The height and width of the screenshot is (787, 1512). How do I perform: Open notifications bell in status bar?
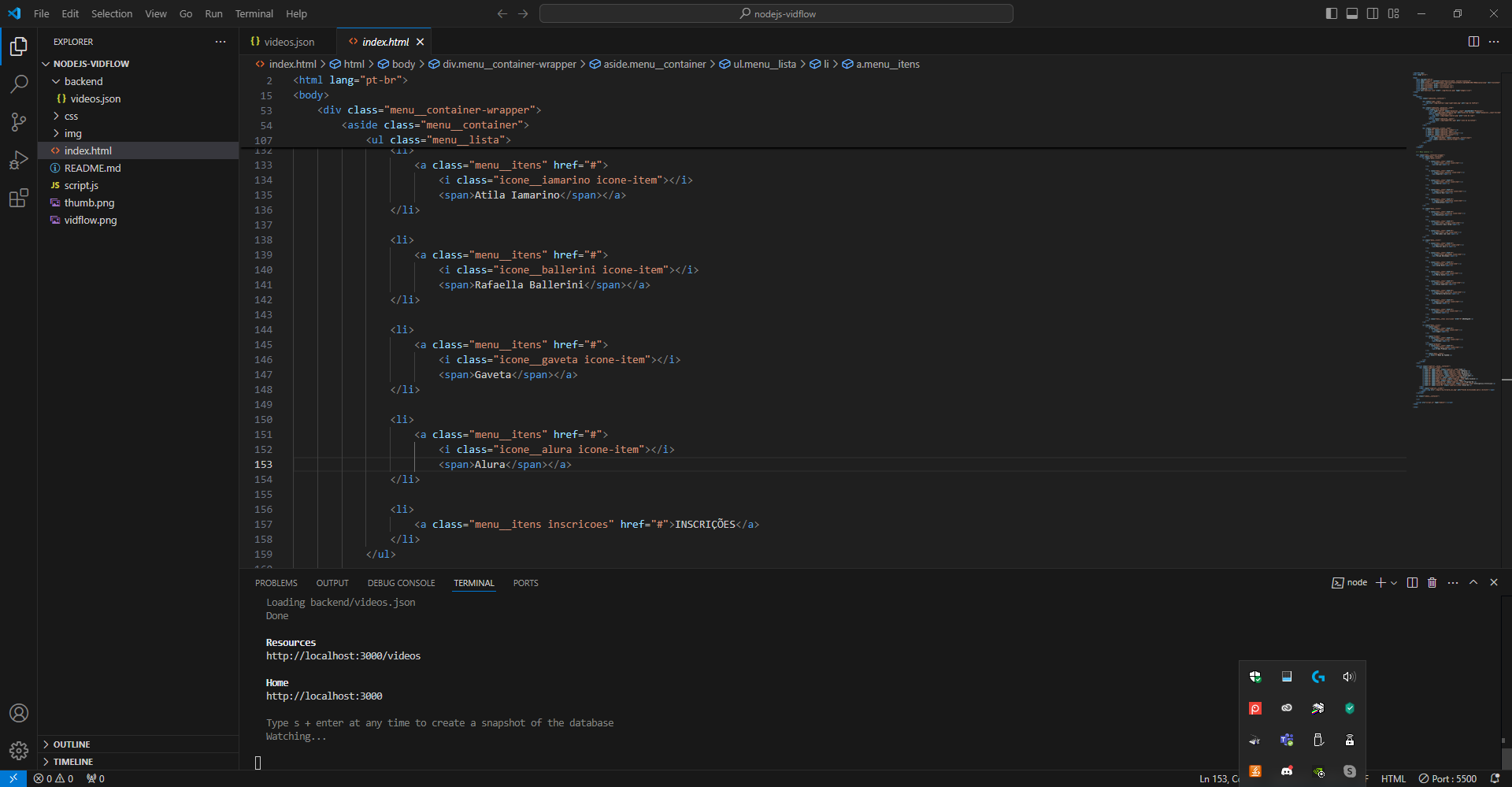click(1495, 778)
